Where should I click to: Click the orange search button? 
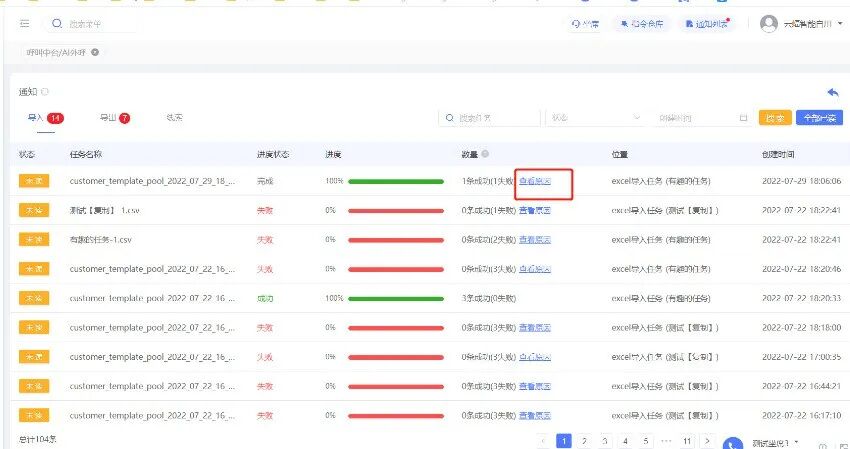click(x=775, y=118)
